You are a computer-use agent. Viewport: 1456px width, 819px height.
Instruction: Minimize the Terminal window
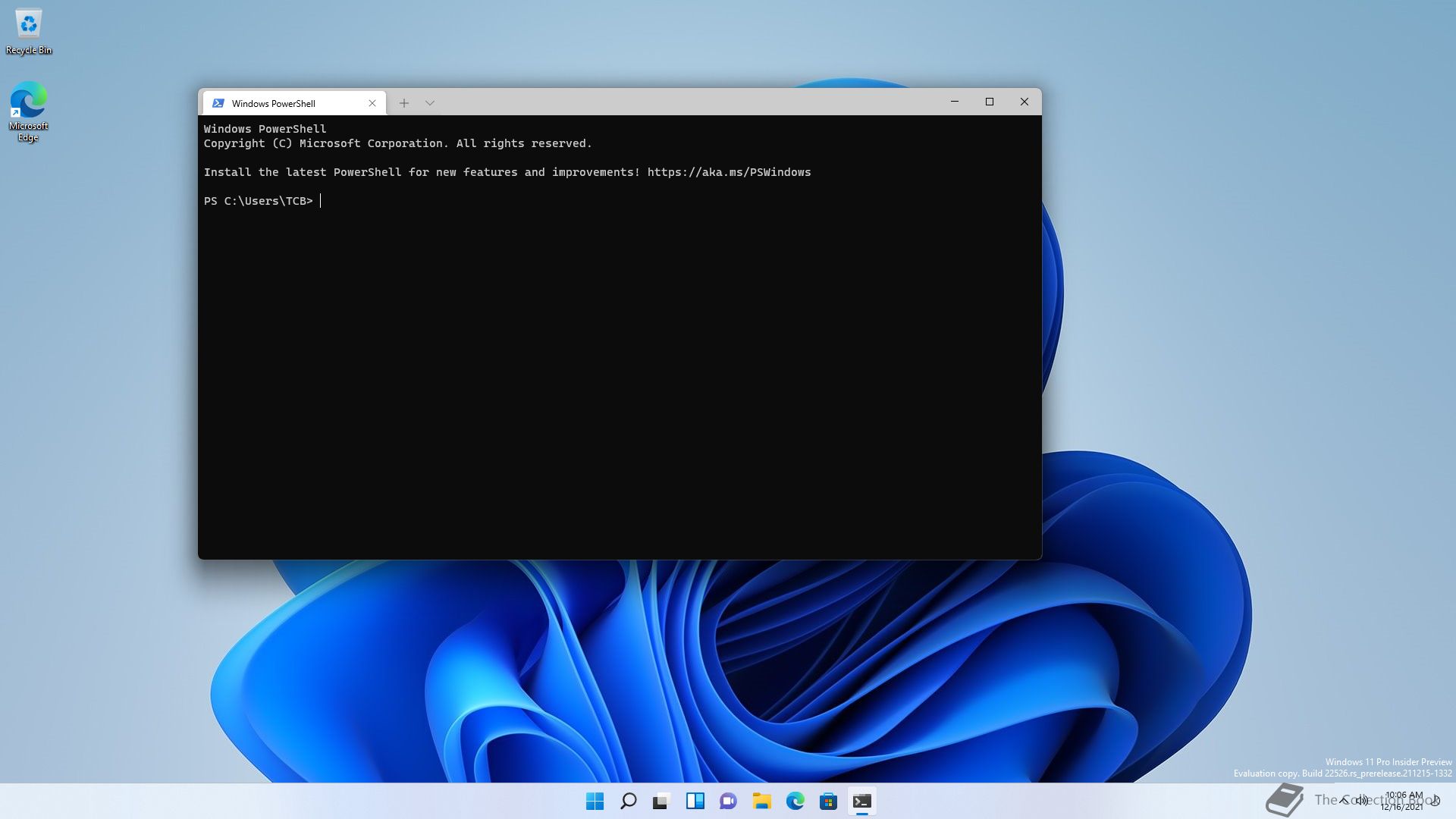955,102
